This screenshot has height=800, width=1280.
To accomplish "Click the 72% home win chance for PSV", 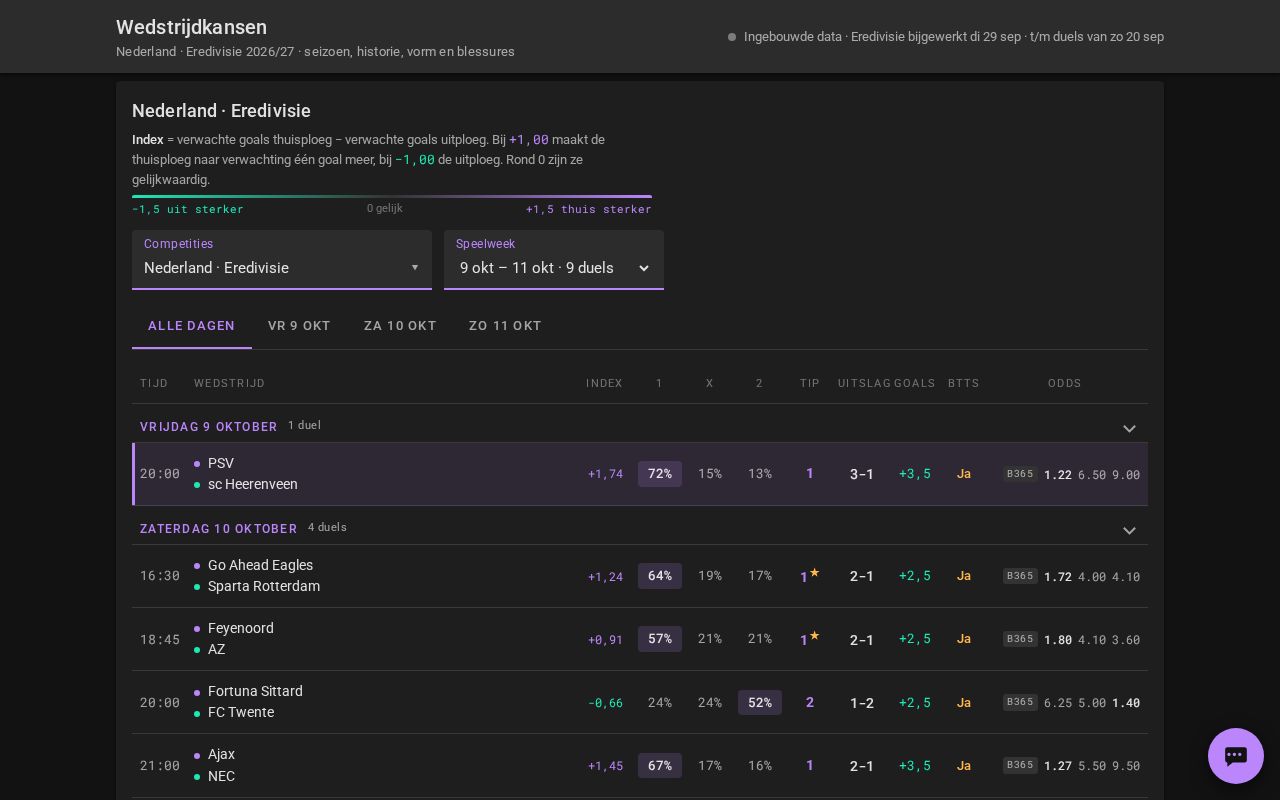I will [660, 474].
